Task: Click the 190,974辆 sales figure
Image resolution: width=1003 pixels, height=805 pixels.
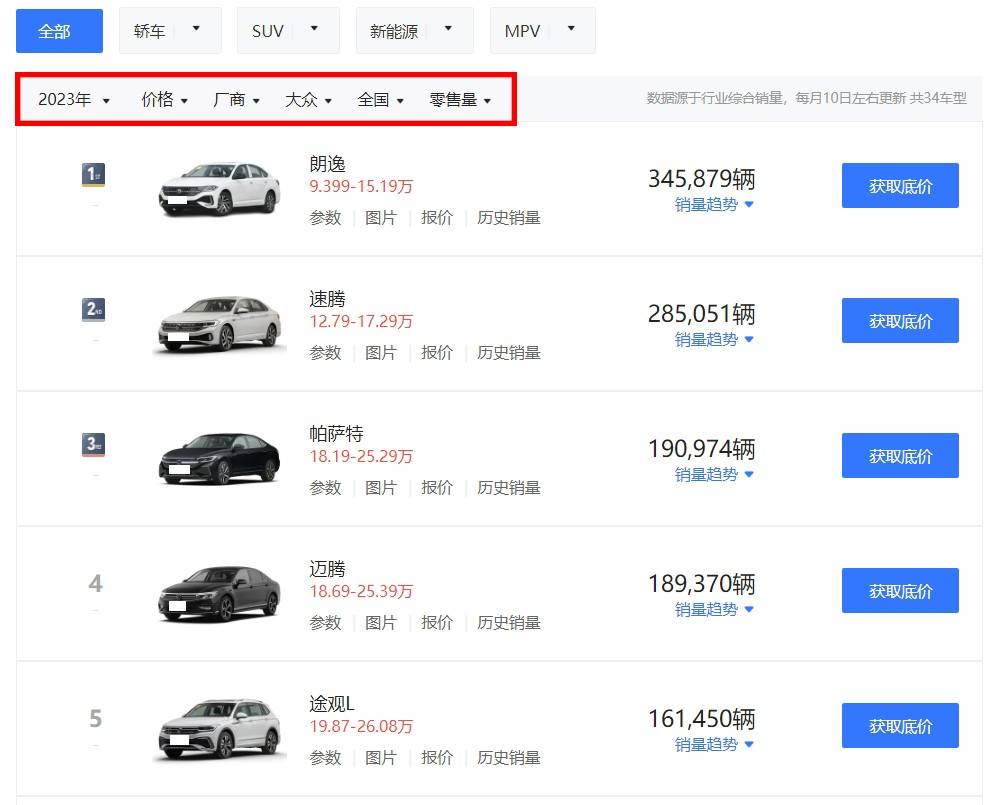Action: pyautogui.click(x=702, y=449)
